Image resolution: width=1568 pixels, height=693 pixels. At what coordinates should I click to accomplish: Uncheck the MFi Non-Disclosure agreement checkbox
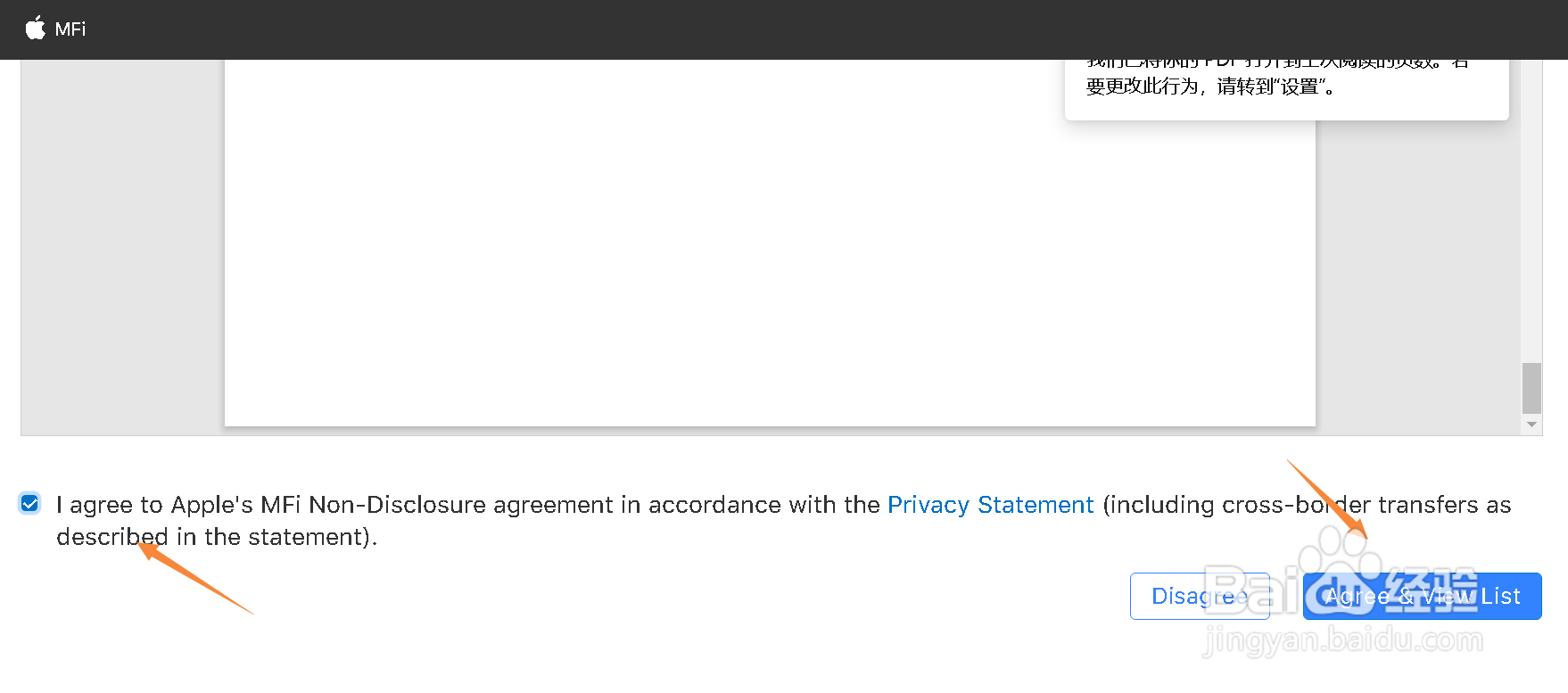[29, 504]
